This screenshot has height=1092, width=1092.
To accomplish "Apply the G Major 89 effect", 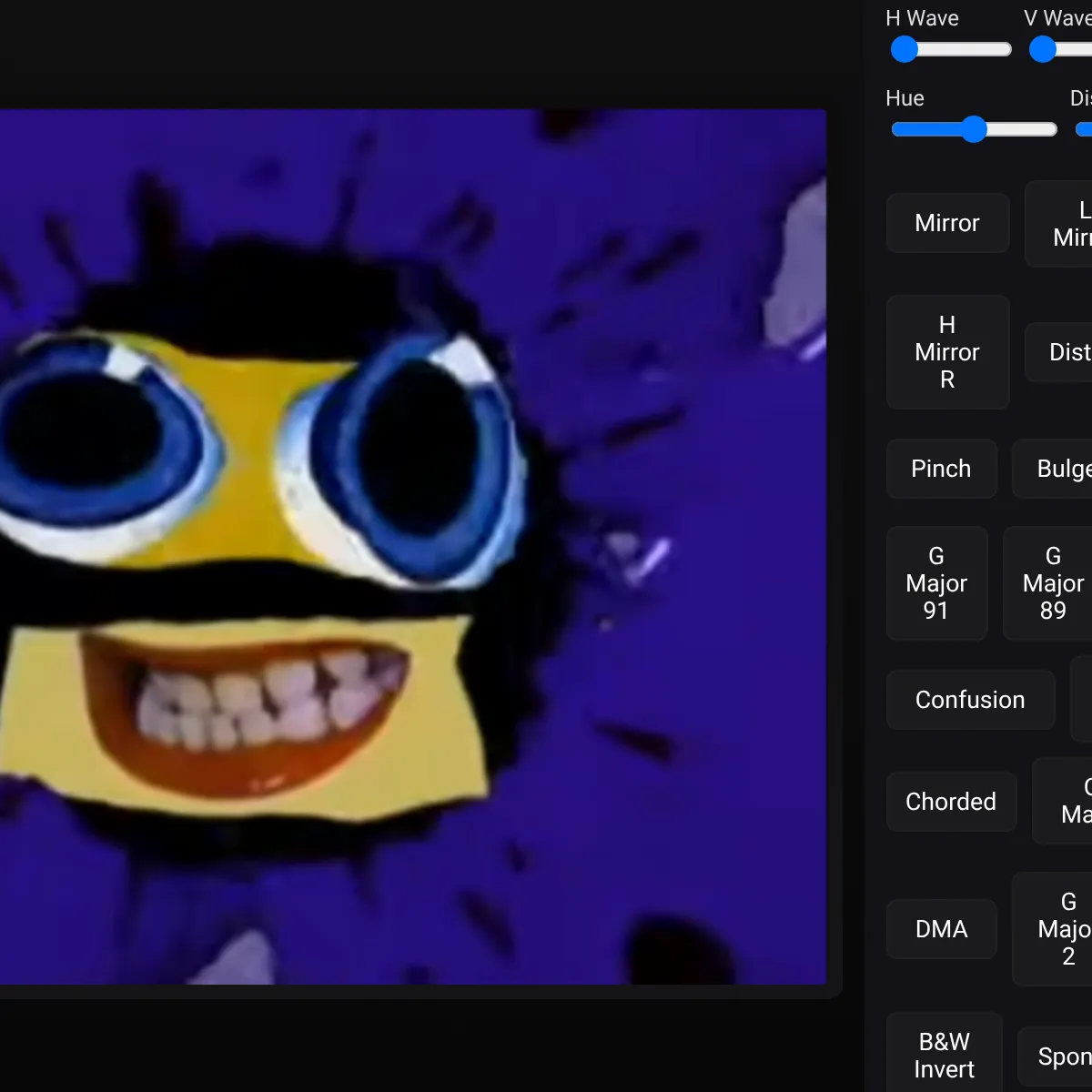I will (x=1048, y=583).
